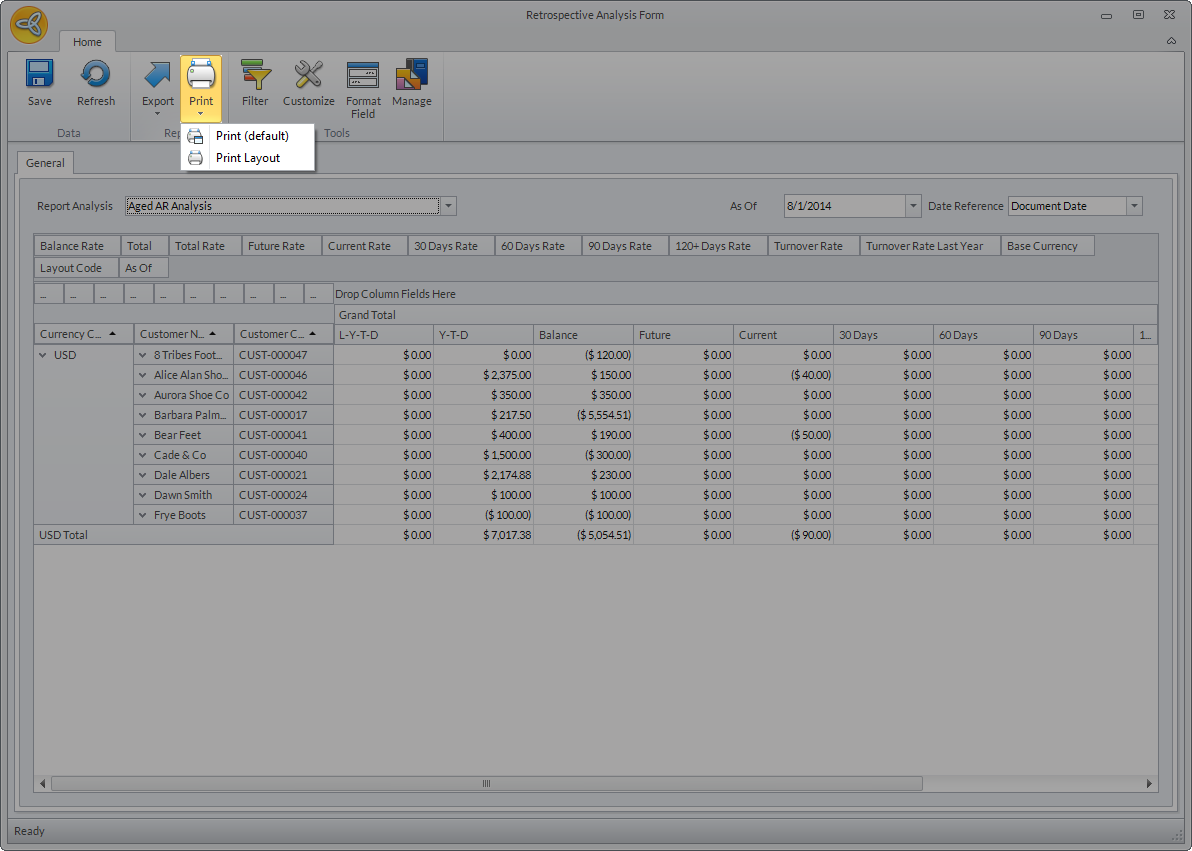
Task: Click the Format Field icon
Action: pyautogui.click(x=363, y=76)
